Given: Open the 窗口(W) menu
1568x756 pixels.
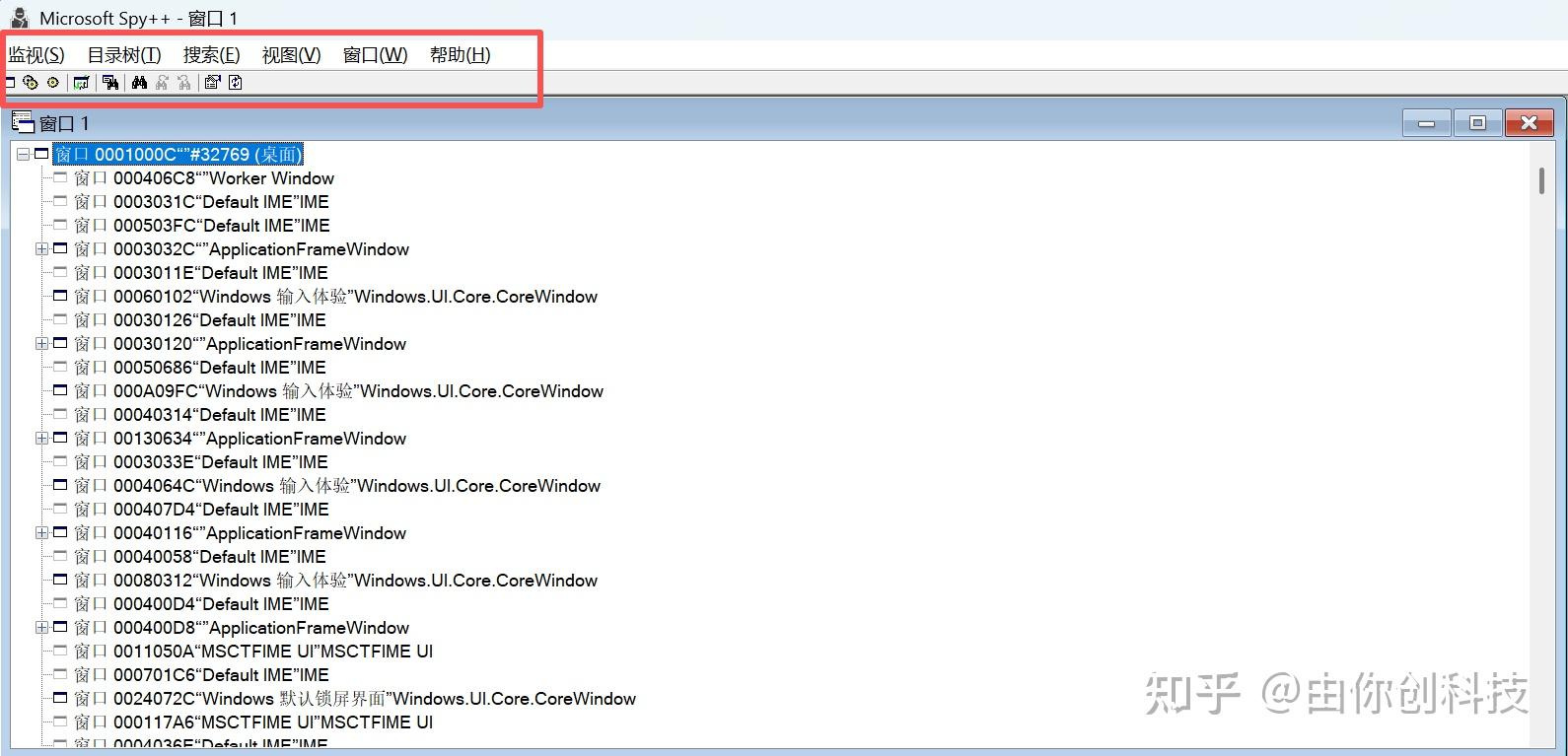Looking at the screenshot, I should pos(376,55).
